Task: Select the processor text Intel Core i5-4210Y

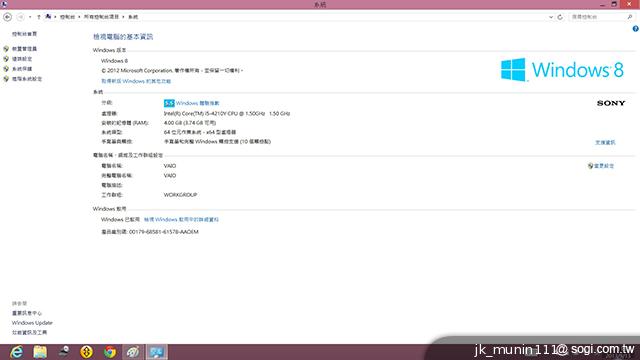Action: (227, 113)
